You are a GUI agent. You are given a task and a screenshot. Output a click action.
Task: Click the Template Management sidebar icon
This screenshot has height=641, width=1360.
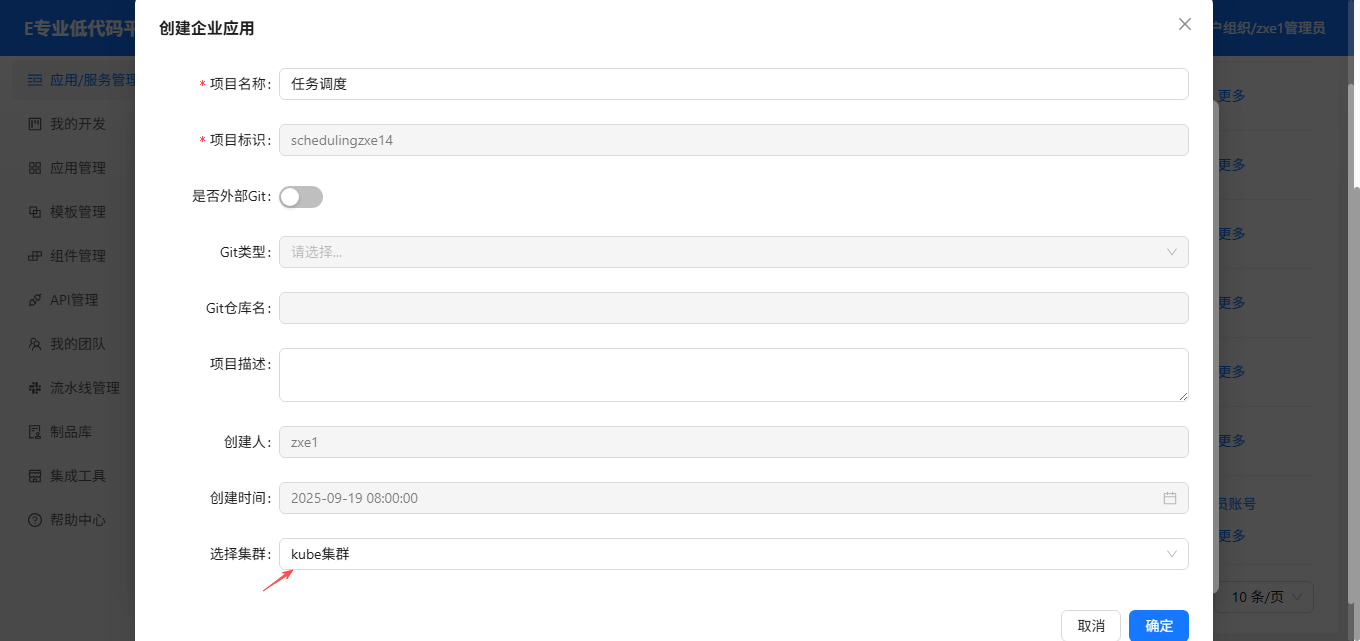(x=35, y=212)
